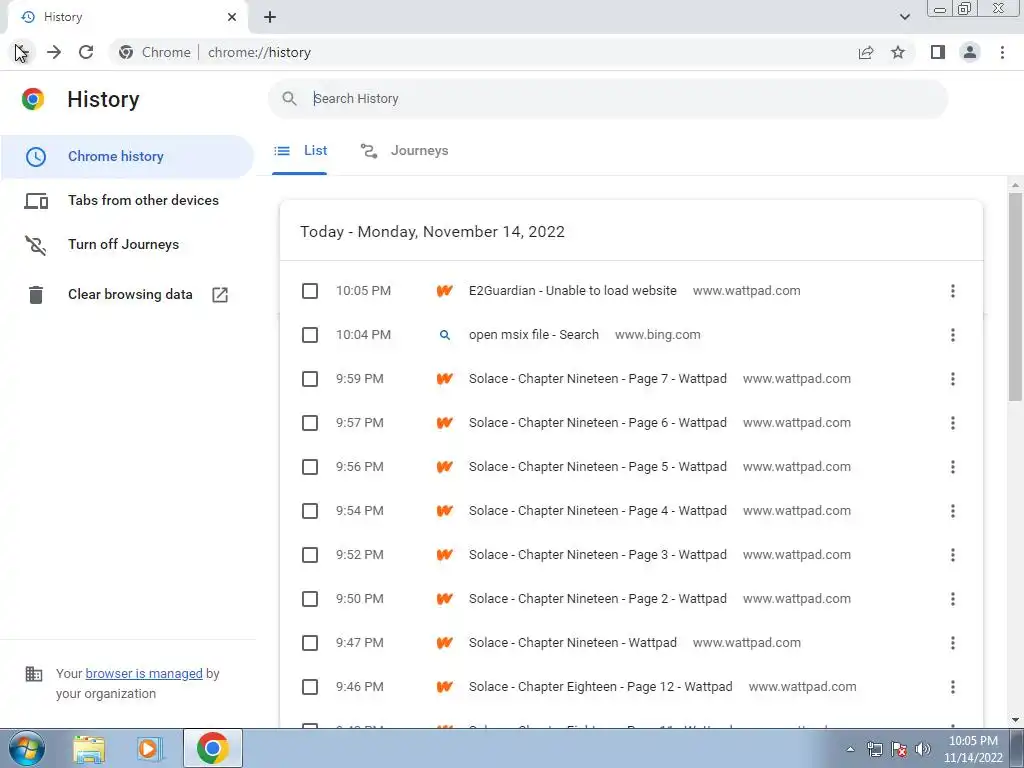The image size is (1024, 768).
Task: Check the open msix file entry
Action: click(310, 335)
